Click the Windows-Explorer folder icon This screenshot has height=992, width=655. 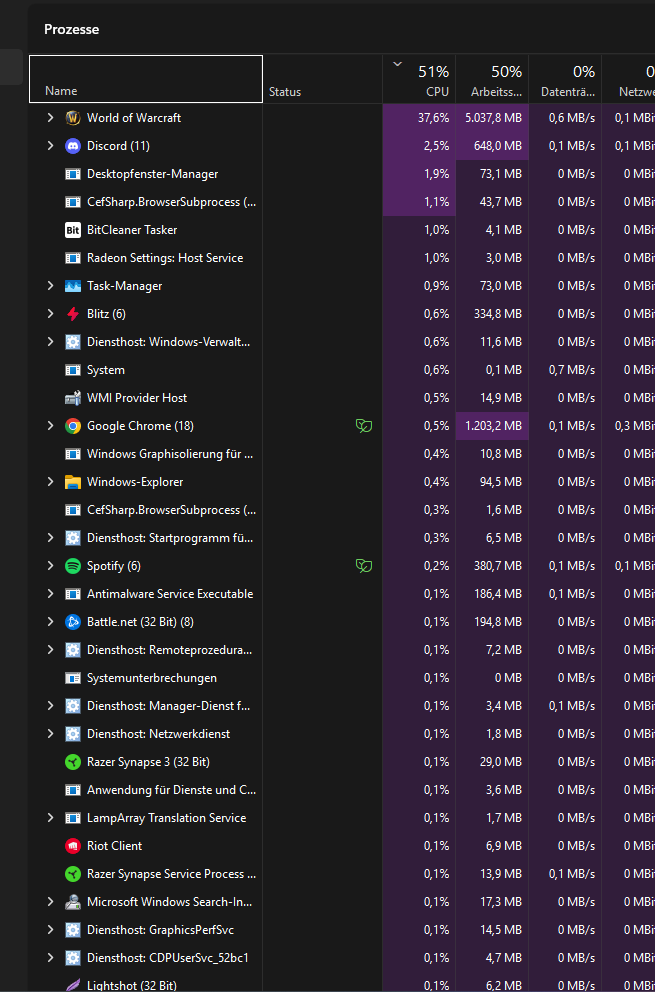coord(73,482)
